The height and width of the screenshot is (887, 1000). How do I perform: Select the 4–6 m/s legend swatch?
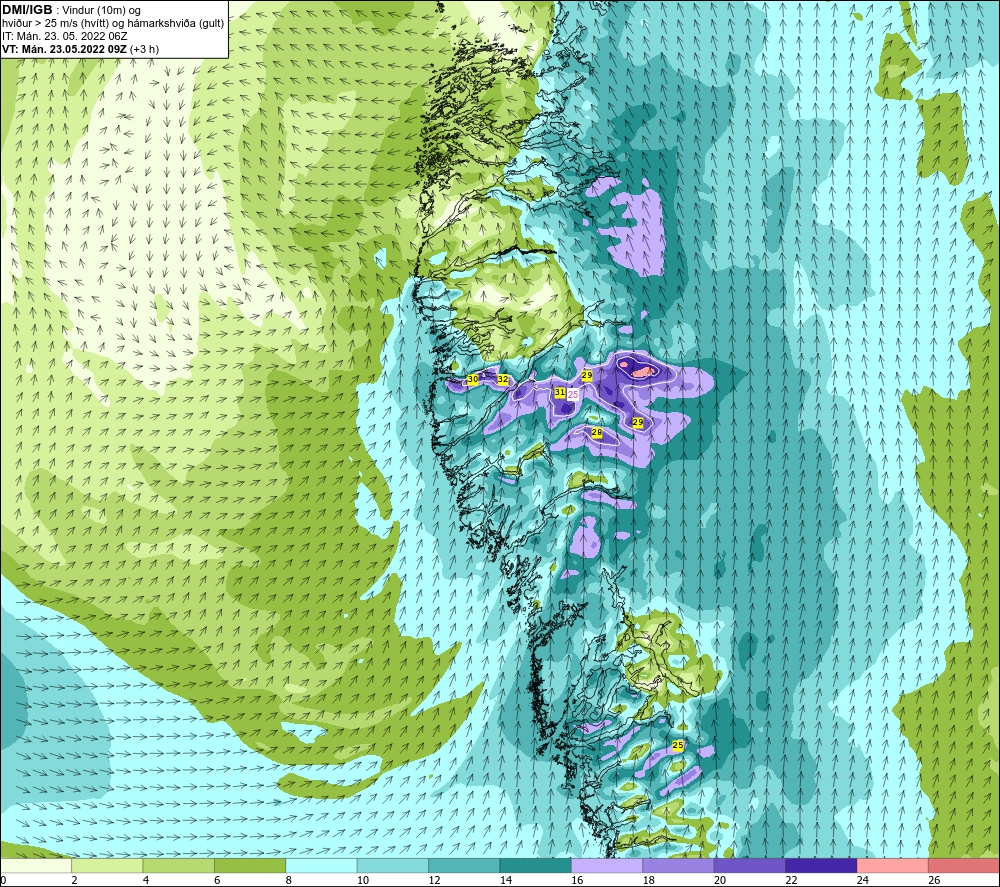point(179,865)
